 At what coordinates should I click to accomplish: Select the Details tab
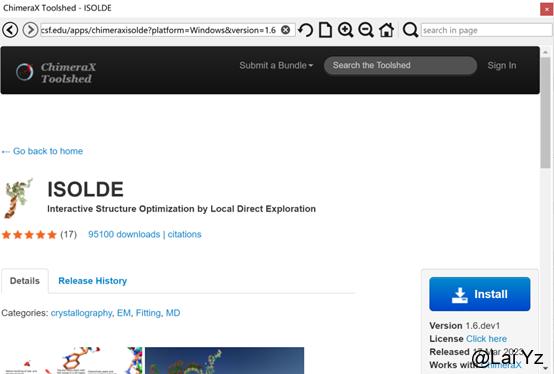click(x=25, y=281)
